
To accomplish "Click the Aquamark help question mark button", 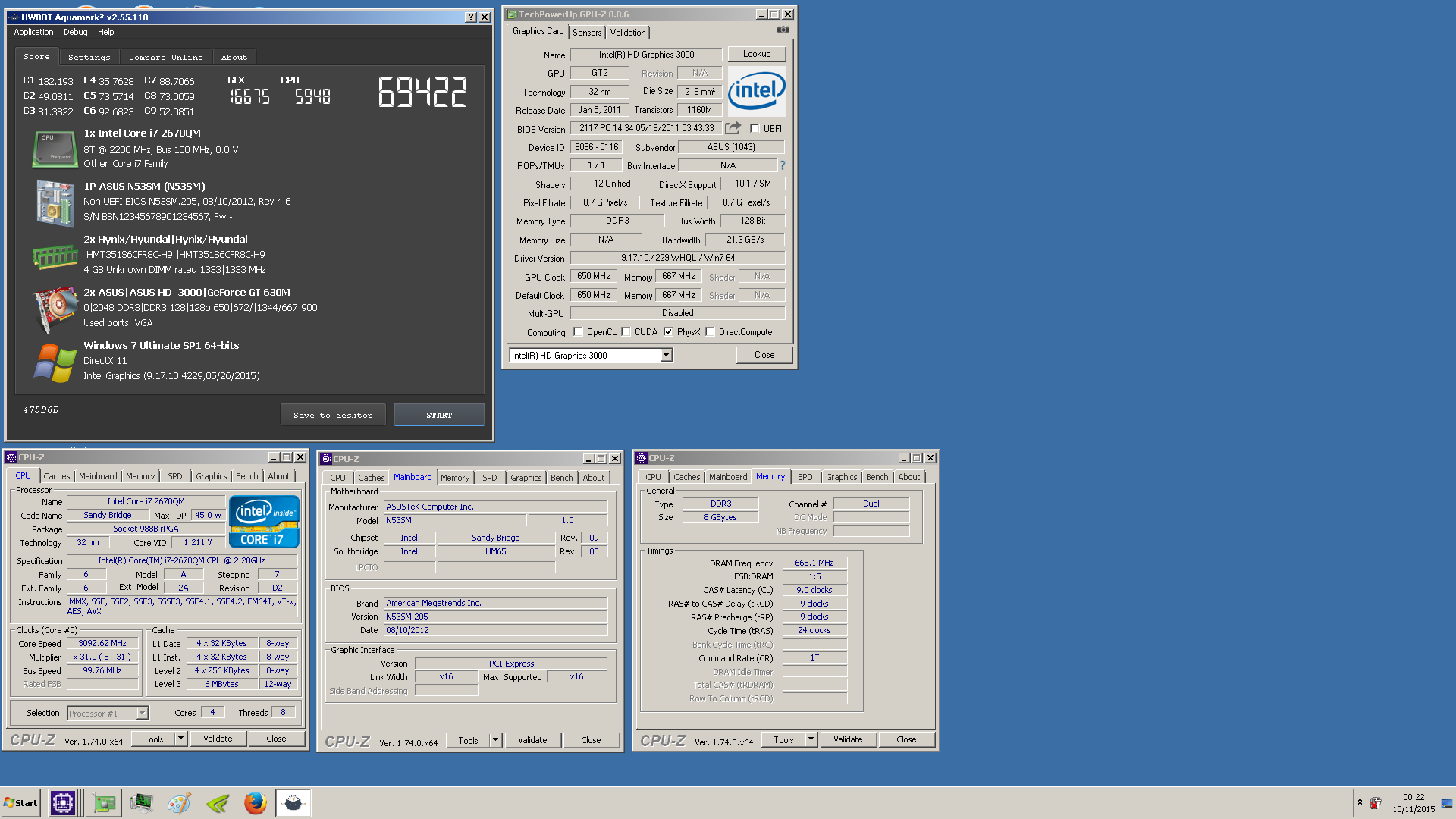I will [x=470, y=17].
